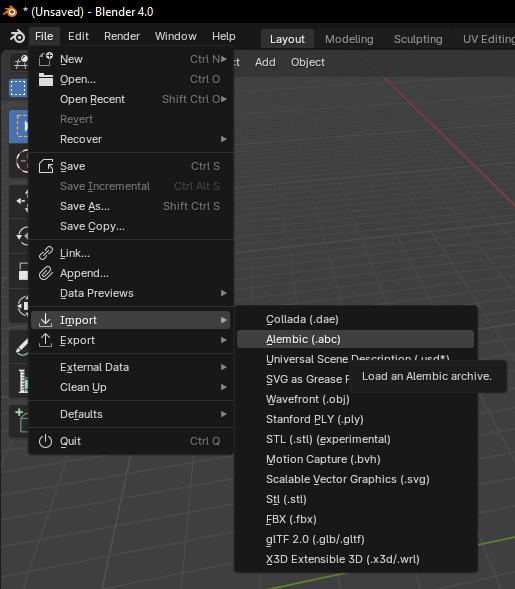Screen dimensions: 515x589
Task: Expand the External Data submenu
Action: tap(224, 367)
